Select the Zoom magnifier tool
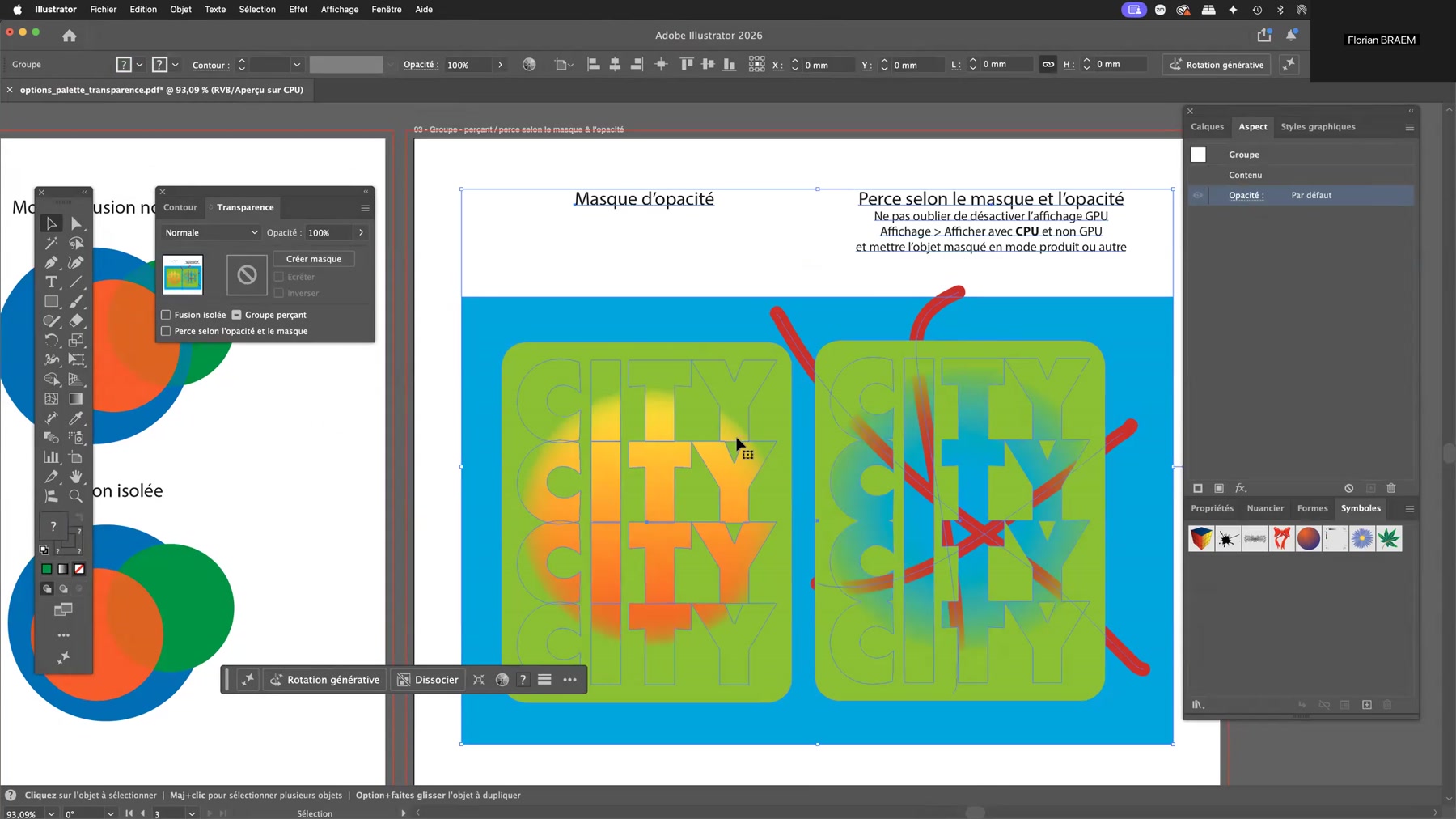1456x819 pixels. point(76,496)
